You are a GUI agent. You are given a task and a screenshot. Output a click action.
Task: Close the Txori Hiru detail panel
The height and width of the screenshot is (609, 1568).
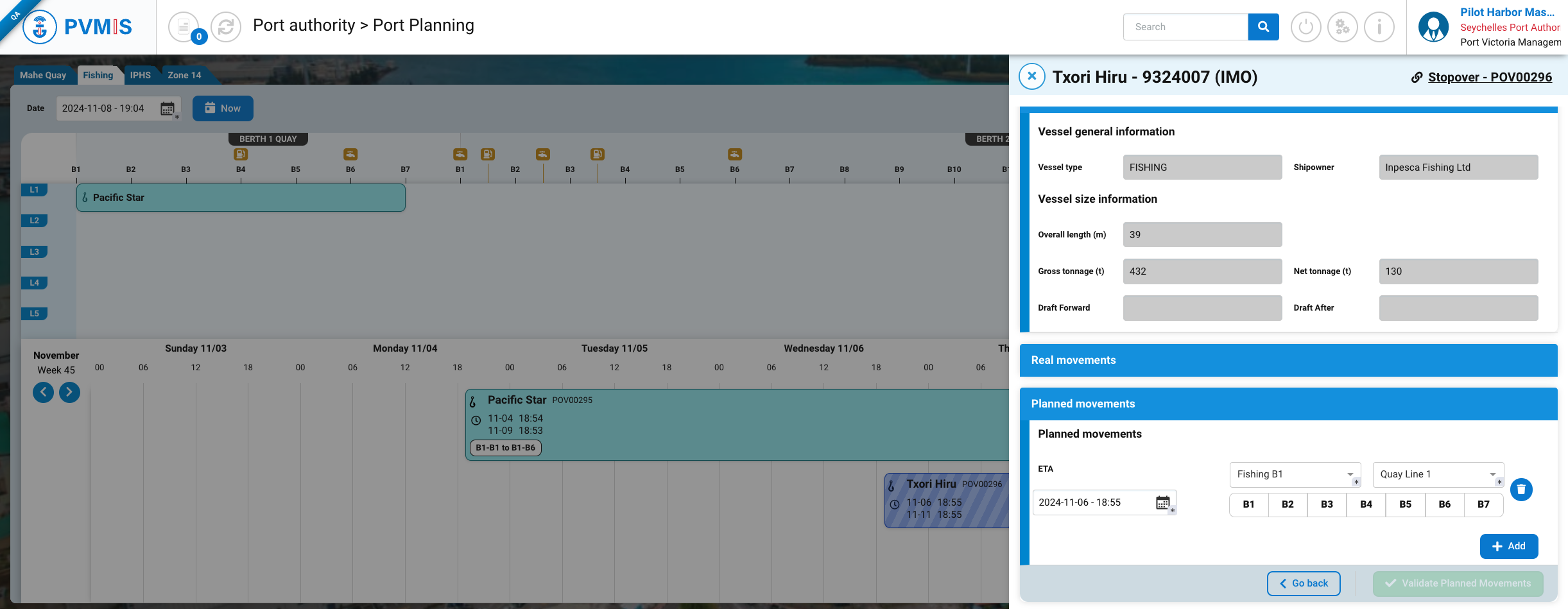[x=1032, y=76]
